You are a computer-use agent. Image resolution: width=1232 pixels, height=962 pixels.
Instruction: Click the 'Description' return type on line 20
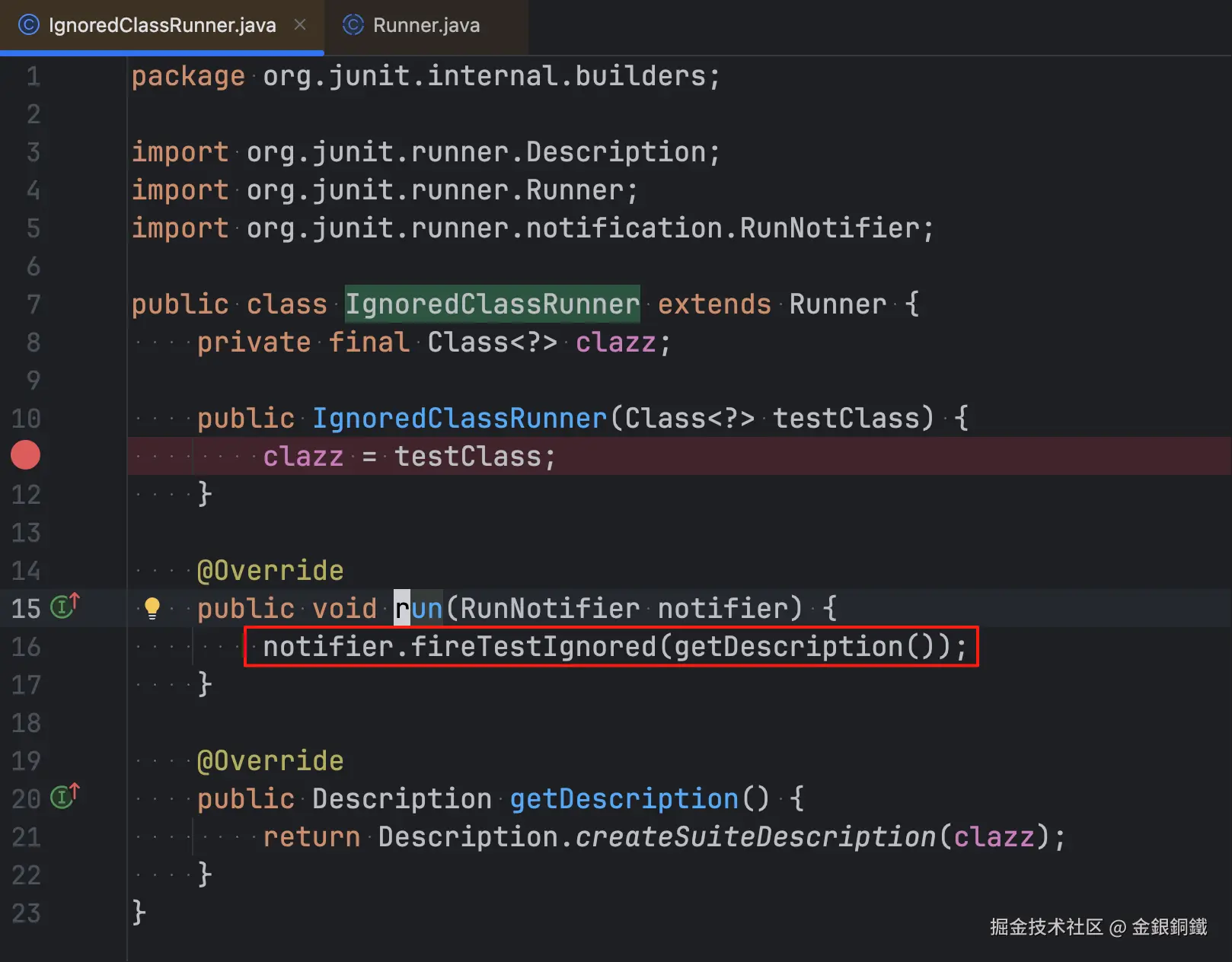(401, 799)
